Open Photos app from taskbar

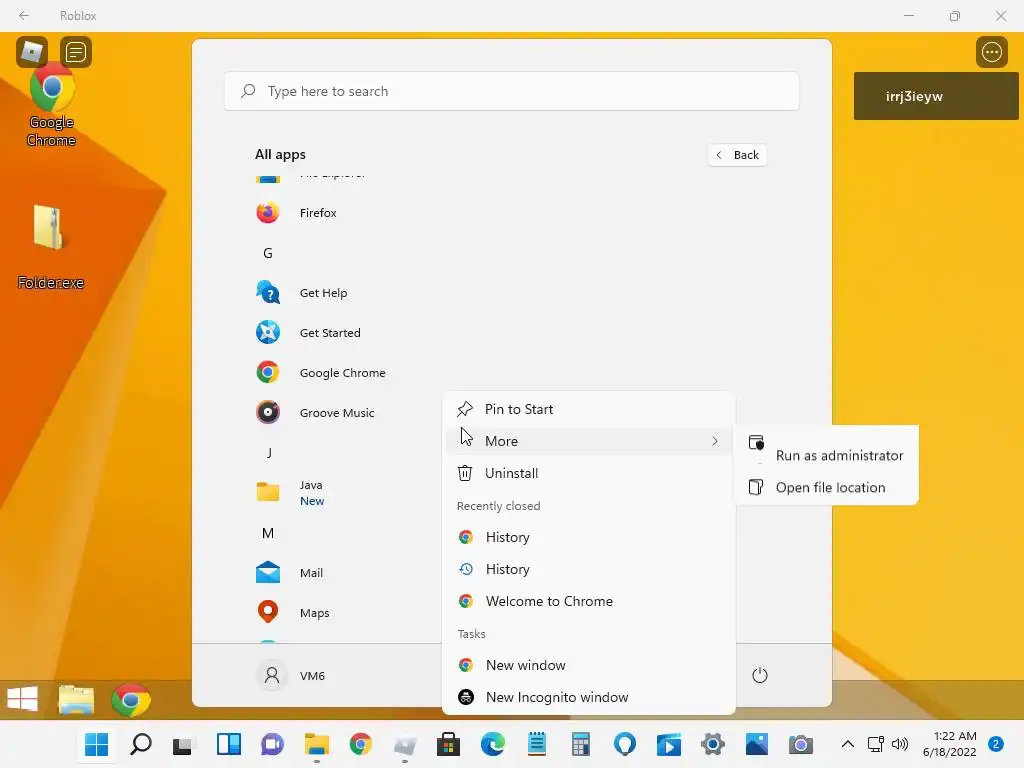click(757, 744)
